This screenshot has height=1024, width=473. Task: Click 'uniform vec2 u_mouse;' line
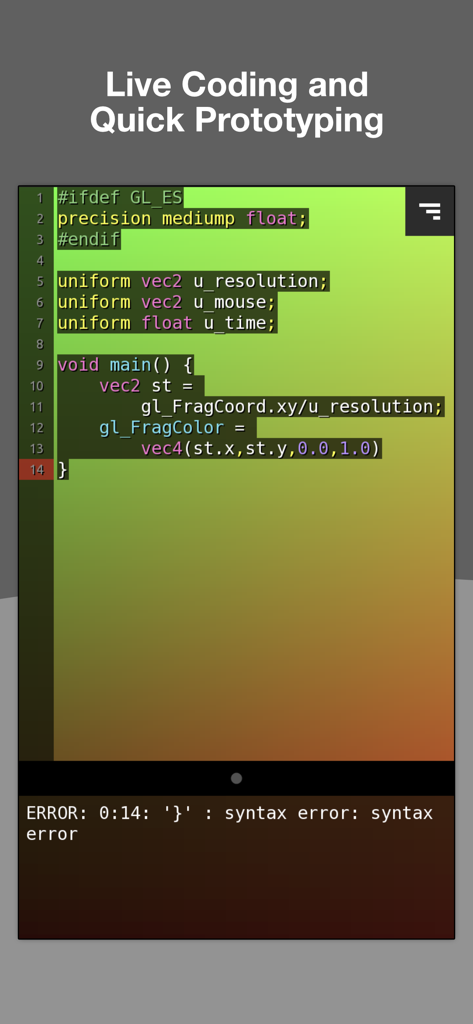167,302
